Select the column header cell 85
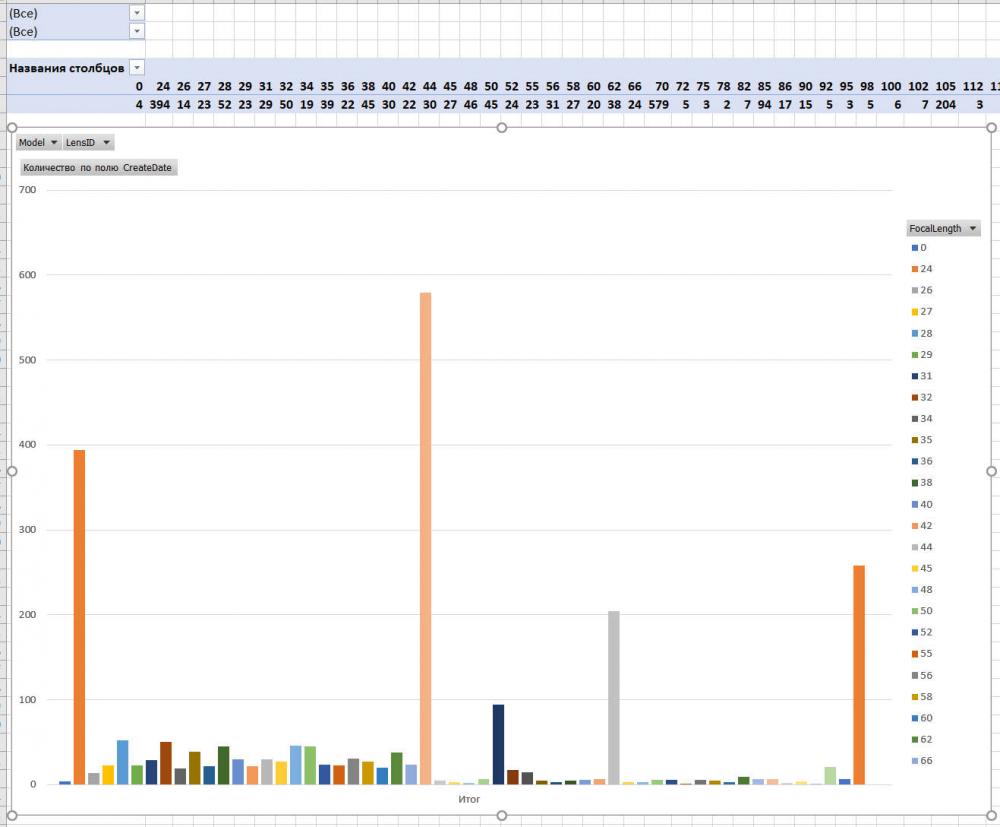This screenshot has width=1000, height=827. (x=764, y=86)
